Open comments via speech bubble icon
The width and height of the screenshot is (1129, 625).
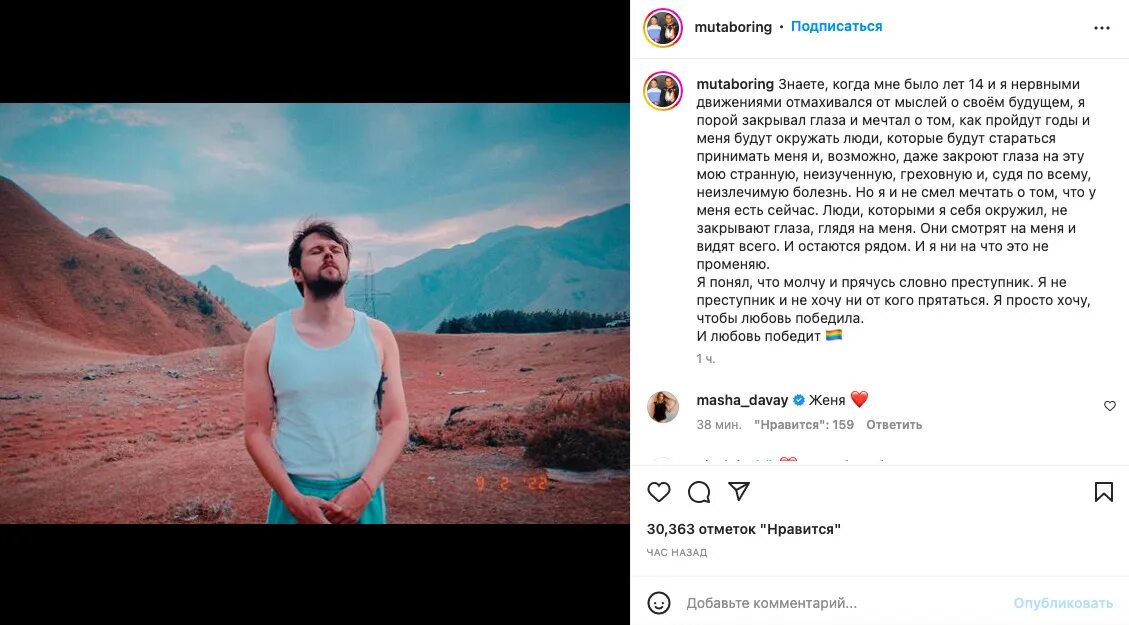pyautogui.click(x=699, y=492)
